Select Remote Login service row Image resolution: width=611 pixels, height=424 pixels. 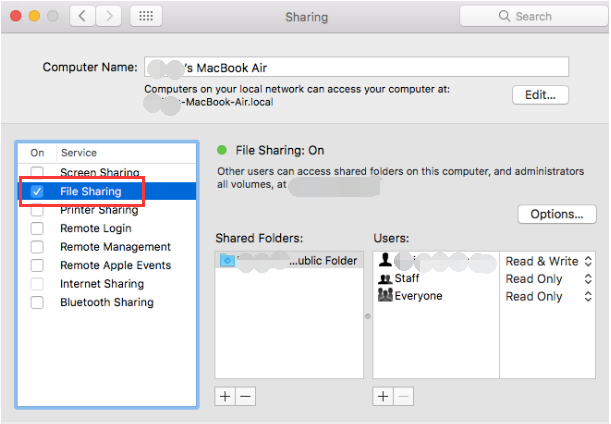(107, 228)
